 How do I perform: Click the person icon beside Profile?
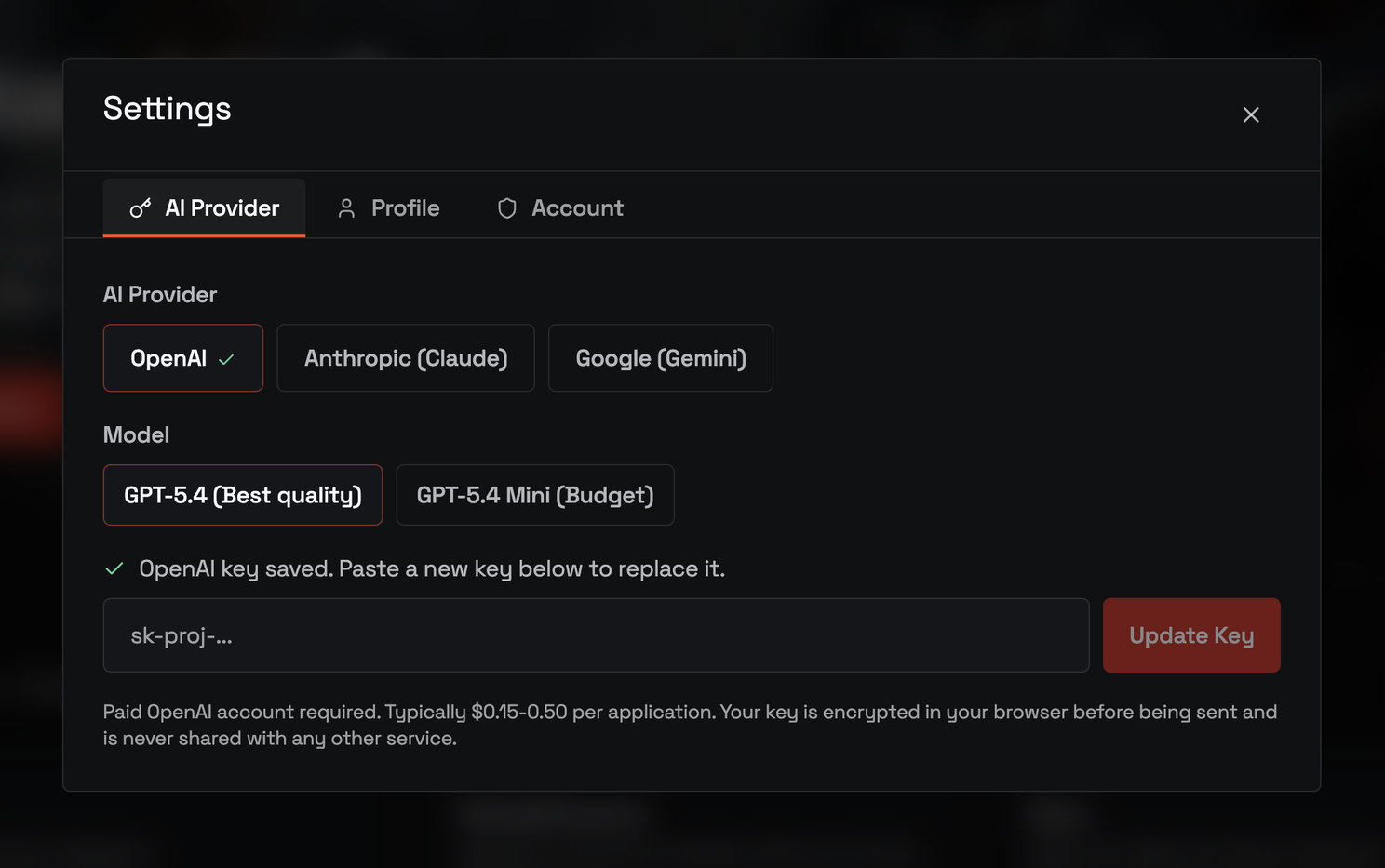(x=346, y=208)
